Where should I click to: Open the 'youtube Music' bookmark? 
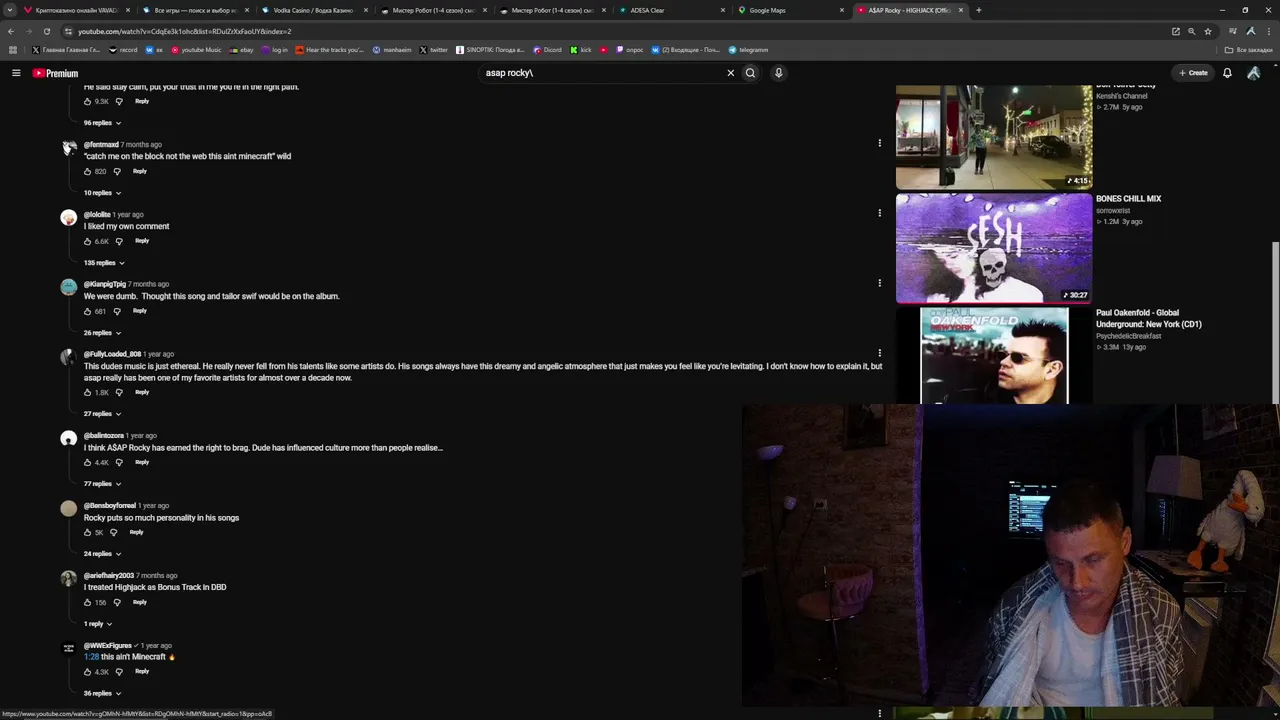tap(196, 50)
